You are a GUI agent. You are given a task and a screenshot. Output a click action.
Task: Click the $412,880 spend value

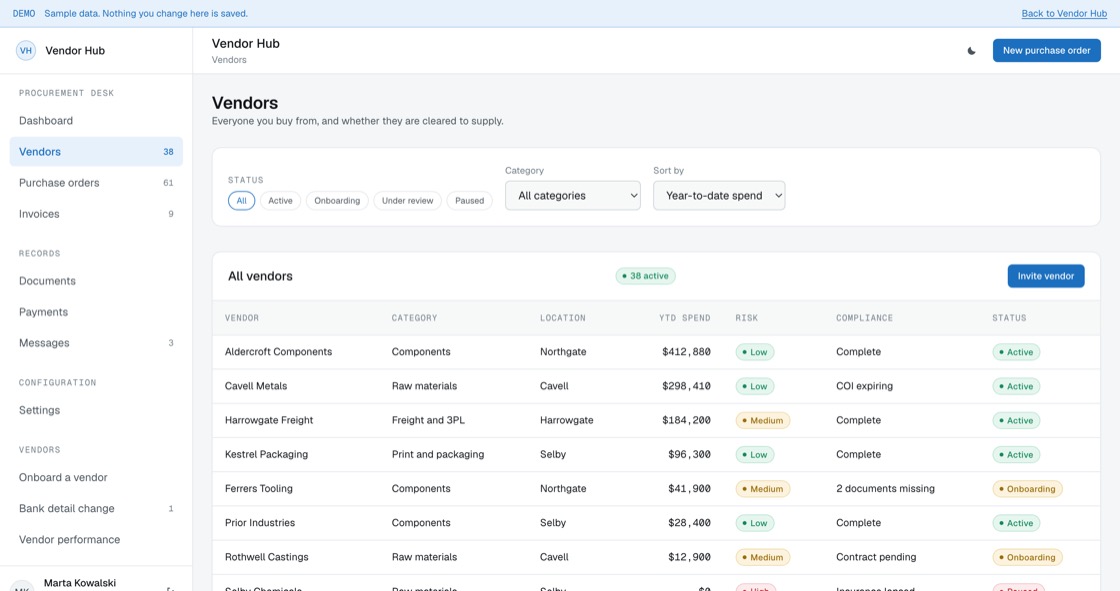point(686,352)
